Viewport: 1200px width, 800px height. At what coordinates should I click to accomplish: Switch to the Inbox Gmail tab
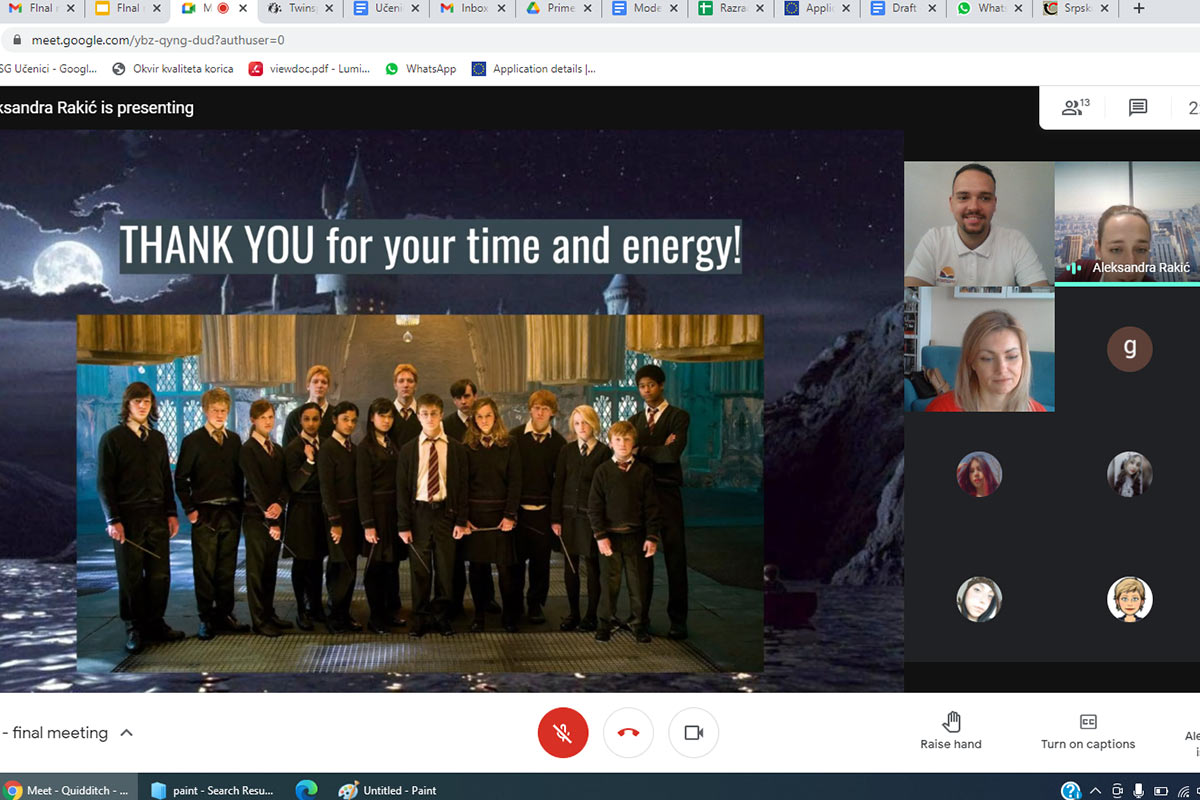coord(470,9)
